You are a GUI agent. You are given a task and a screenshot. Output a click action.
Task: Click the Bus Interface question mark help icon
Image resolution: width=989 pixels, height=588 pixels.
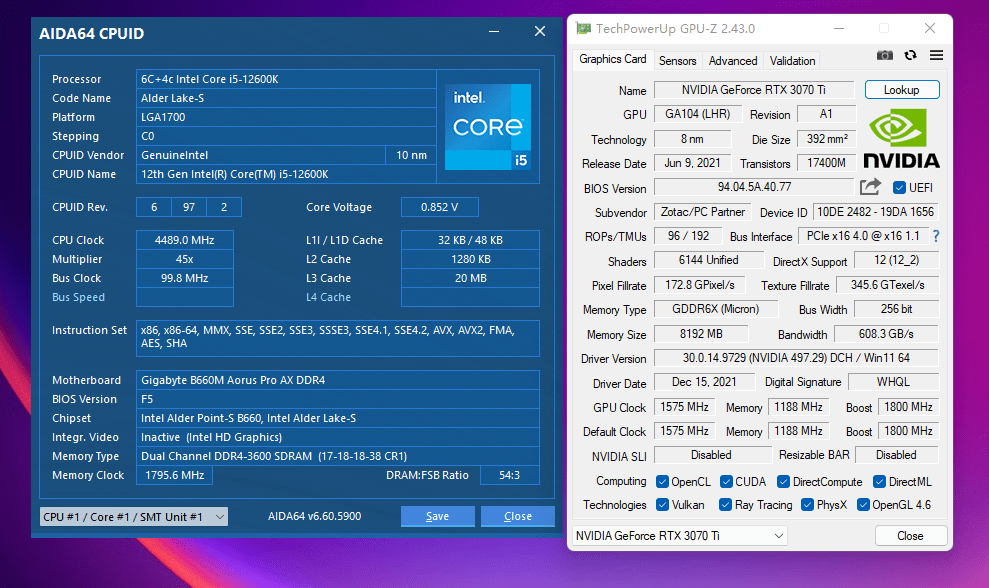(935, 236)
